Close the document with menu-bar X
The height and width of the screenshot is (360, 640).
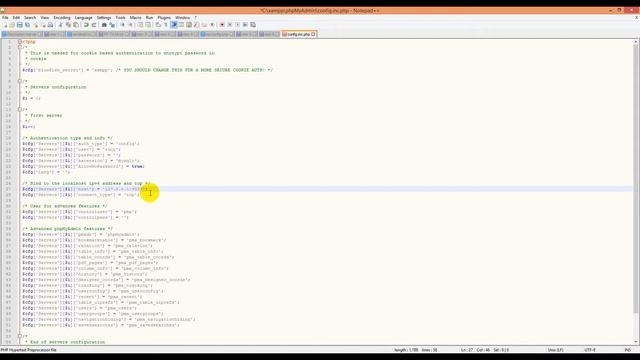tap(636, 18)
